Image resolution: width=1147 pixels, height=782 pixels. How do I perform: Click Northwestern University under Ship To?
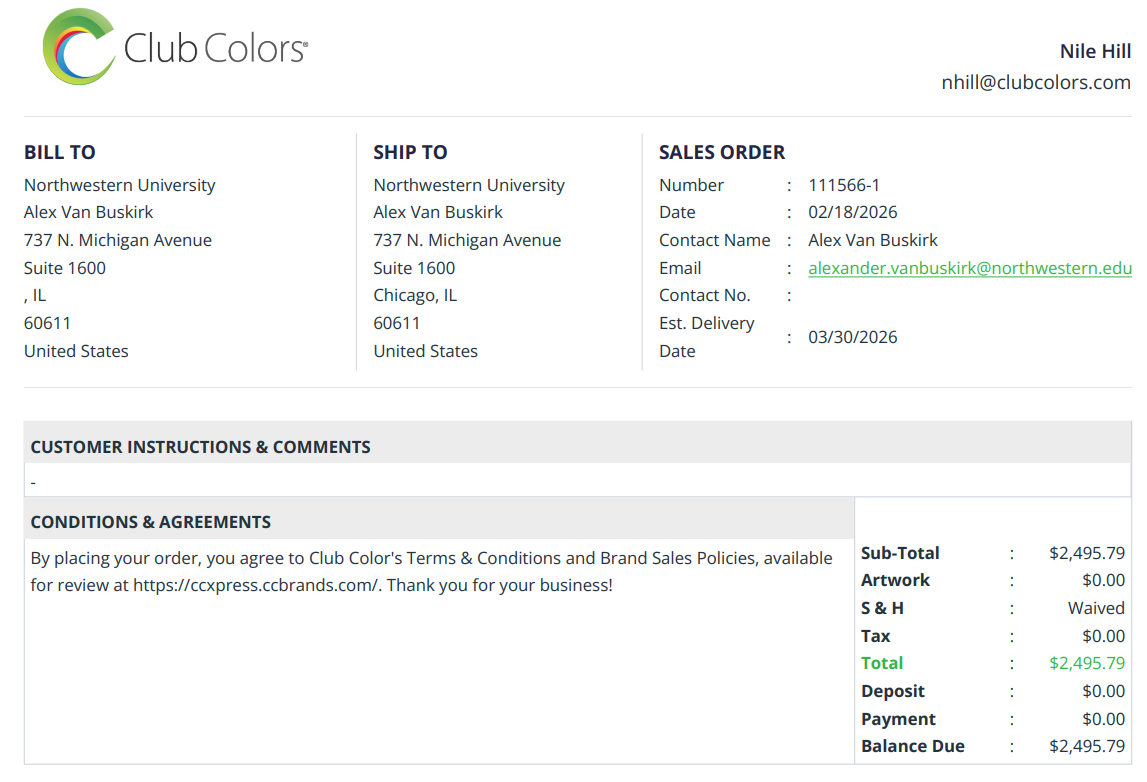[470, 186]
